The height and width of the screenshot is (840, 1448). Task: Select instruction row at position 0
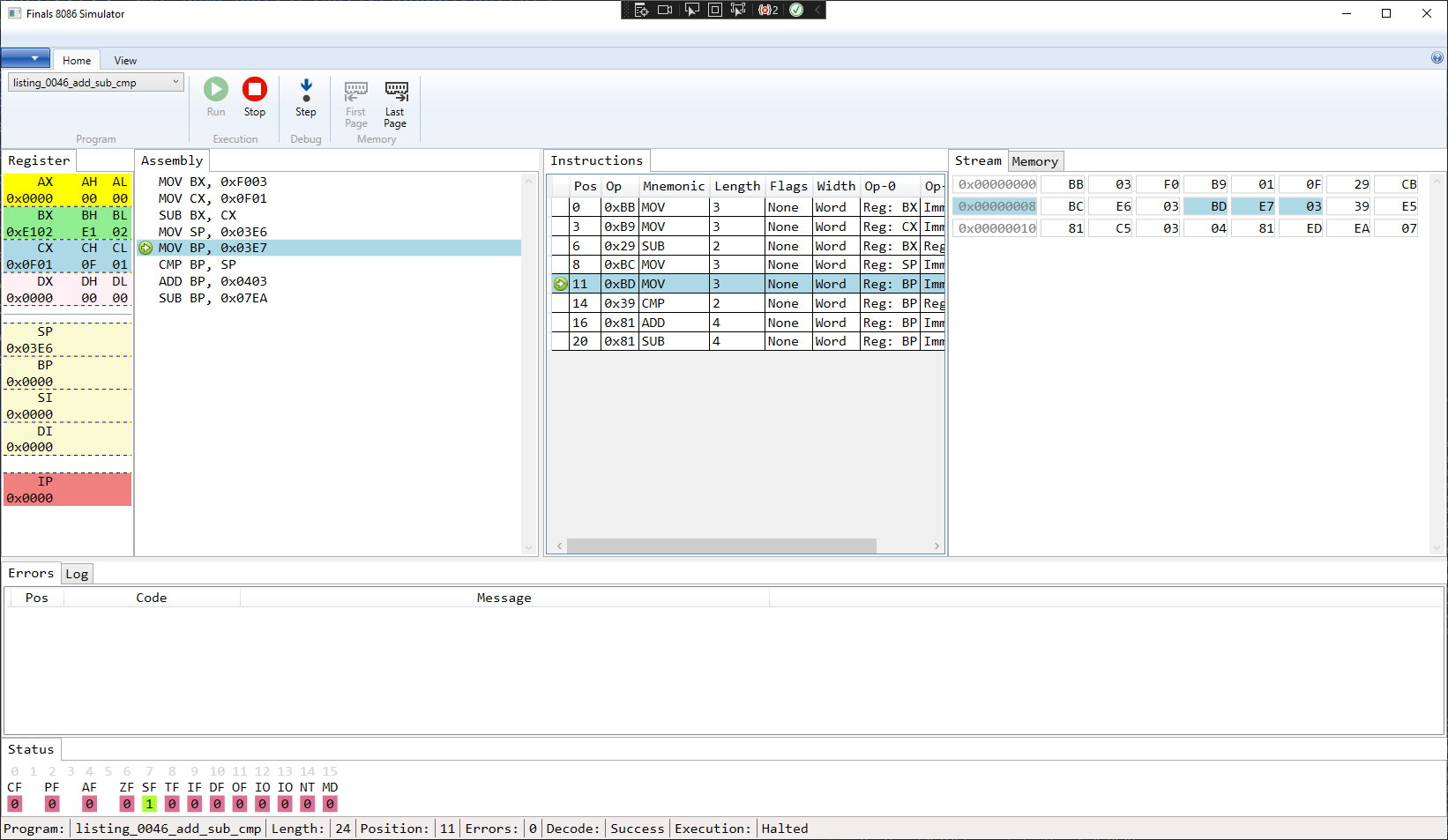[x=748, y=207]
